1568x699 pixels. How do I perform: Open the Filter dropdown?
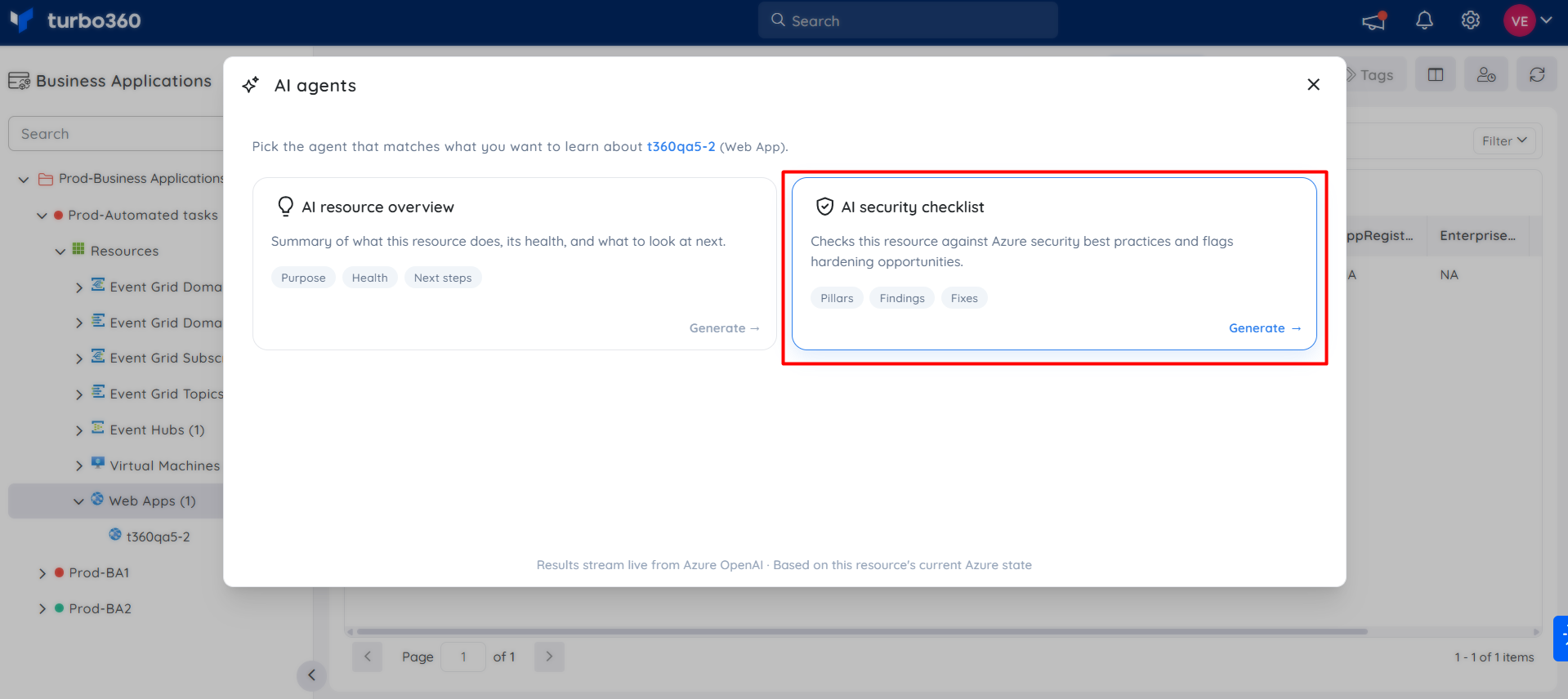(x=1504, y=141)
